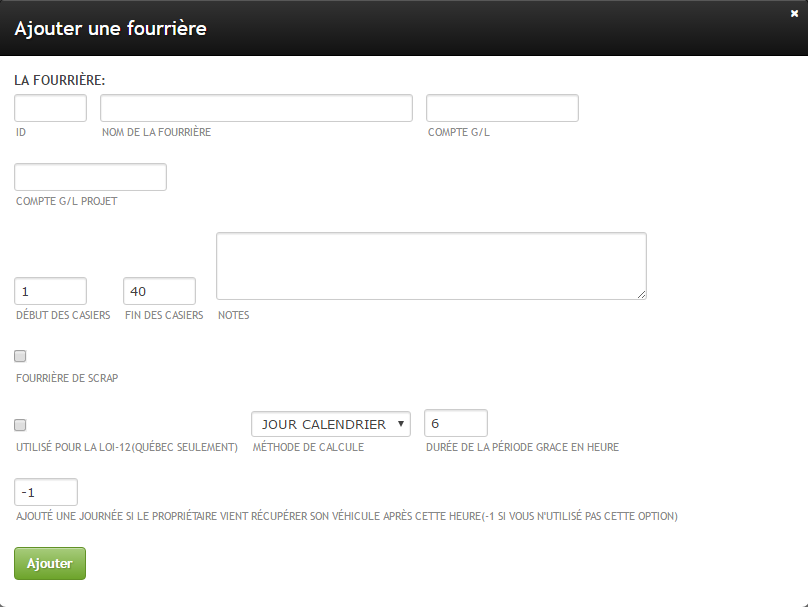This screenshot has width=808, height=607.
Task: Click the extra day hour field showing -1
Action: point(46,492)
